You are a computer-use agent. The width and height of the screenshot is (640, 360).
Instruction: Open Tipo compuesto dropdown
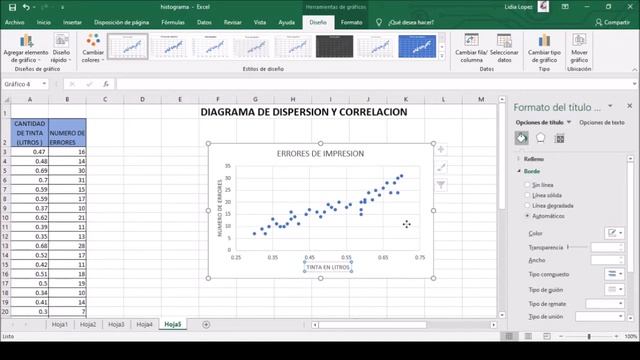pos(614,274)
